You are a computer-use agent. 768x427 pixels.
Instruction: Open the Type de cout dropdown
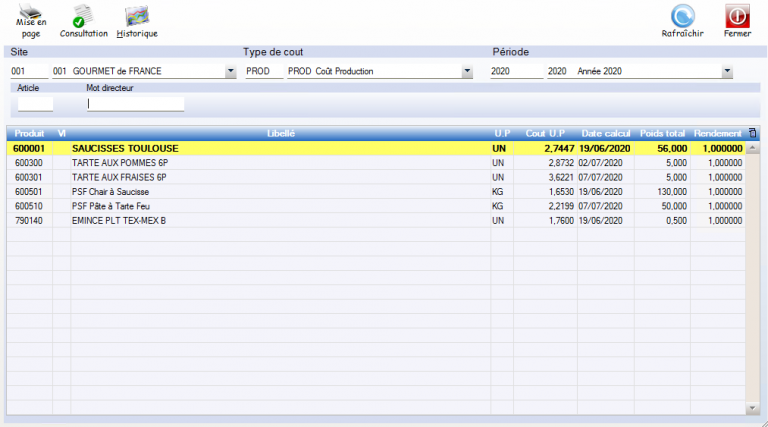(467, 72)
